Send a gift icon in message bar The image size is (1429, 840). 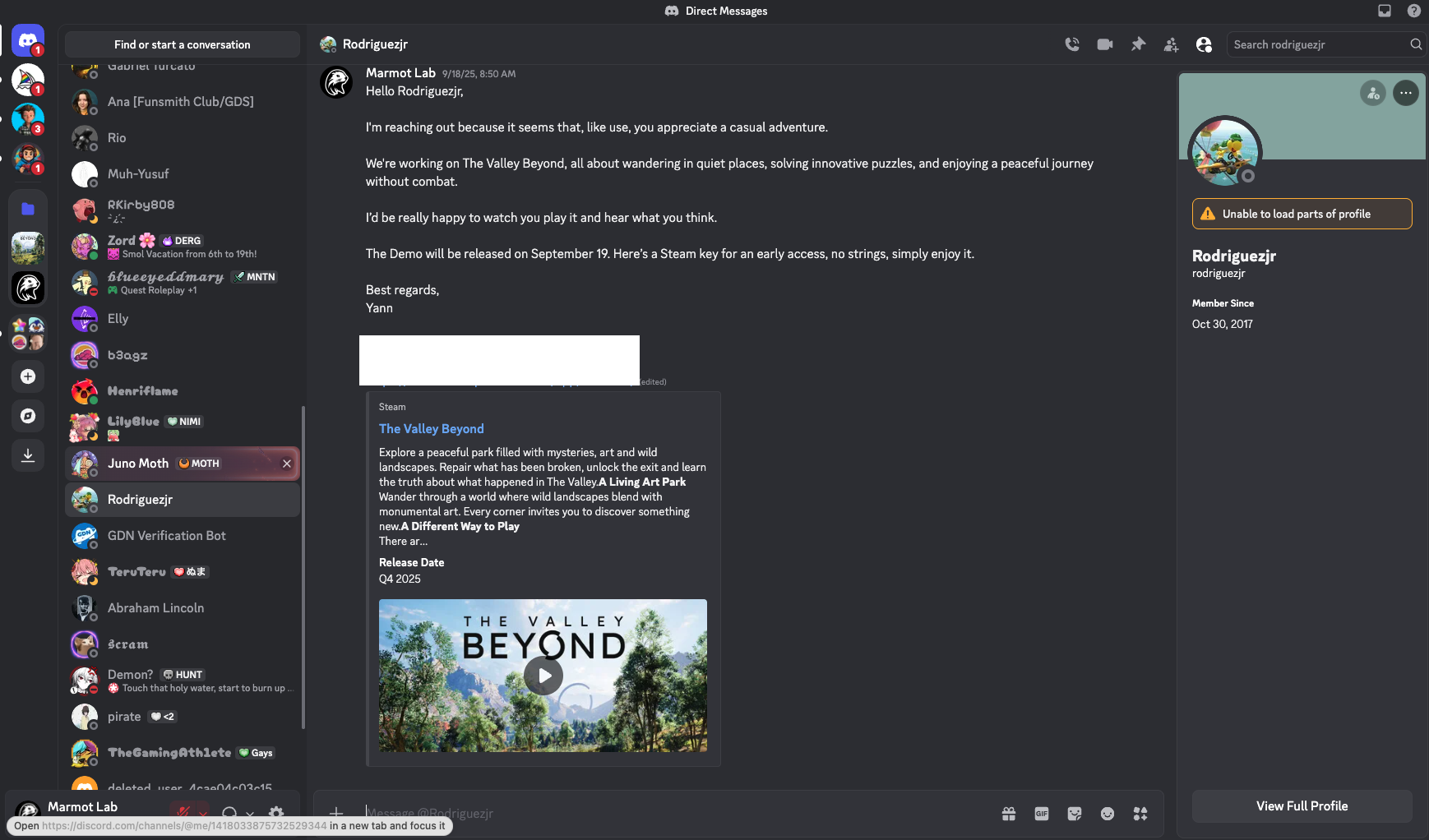point(1009,814)
